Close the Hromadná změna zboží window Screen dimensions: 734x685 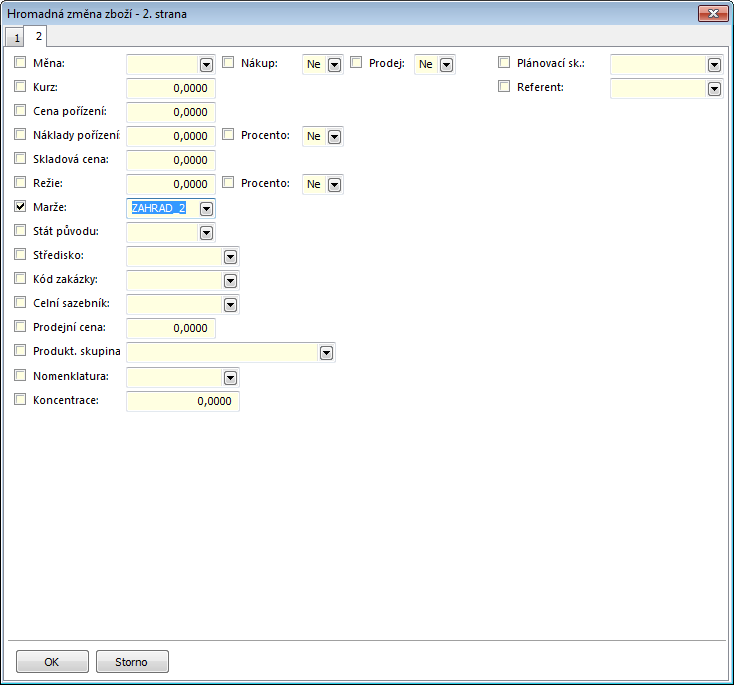(713, 14)
